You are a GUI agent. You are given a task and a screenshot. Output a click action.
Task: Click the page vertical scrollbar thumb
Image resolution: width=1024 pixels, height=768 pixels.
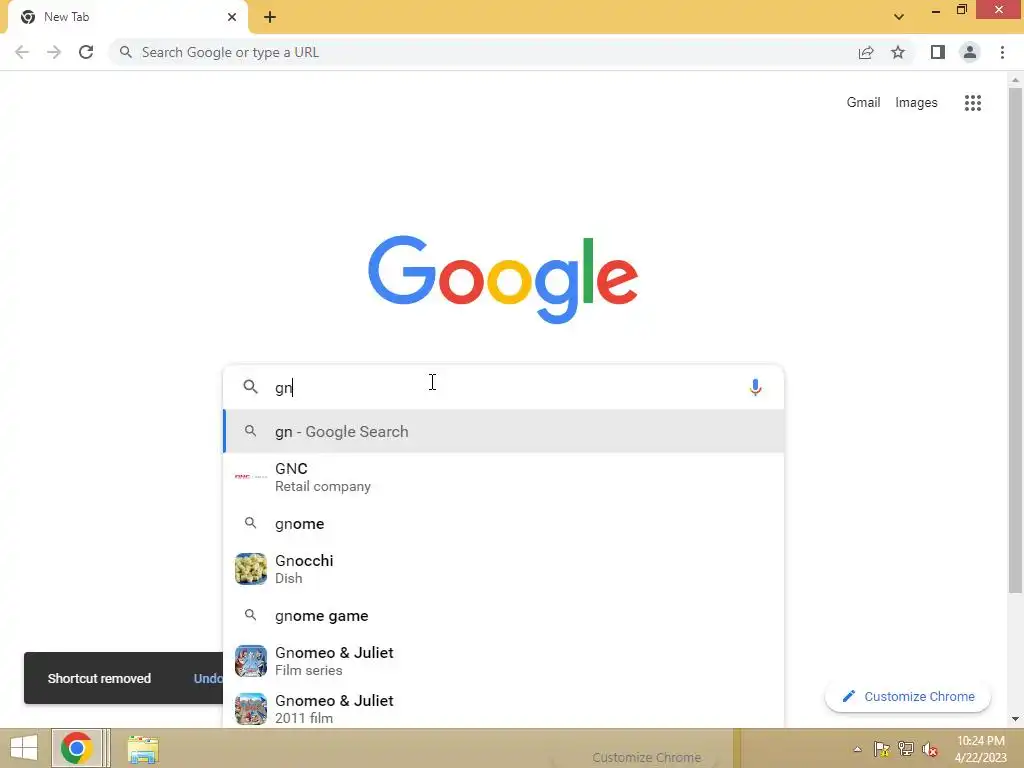tap(1015, 340)
